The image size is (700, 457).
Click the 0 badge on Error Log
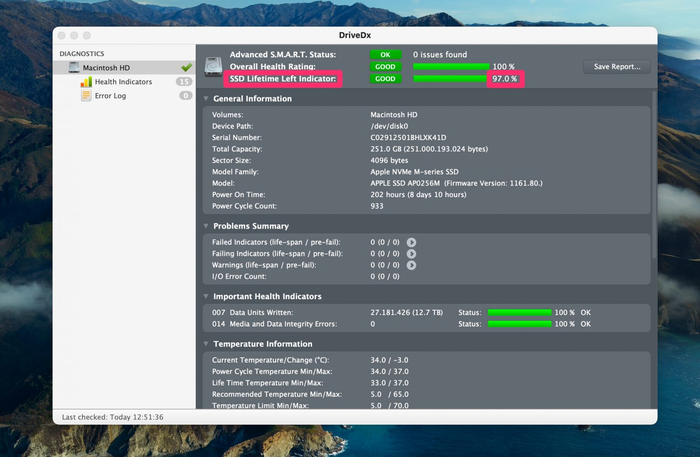tap(186, 96)
